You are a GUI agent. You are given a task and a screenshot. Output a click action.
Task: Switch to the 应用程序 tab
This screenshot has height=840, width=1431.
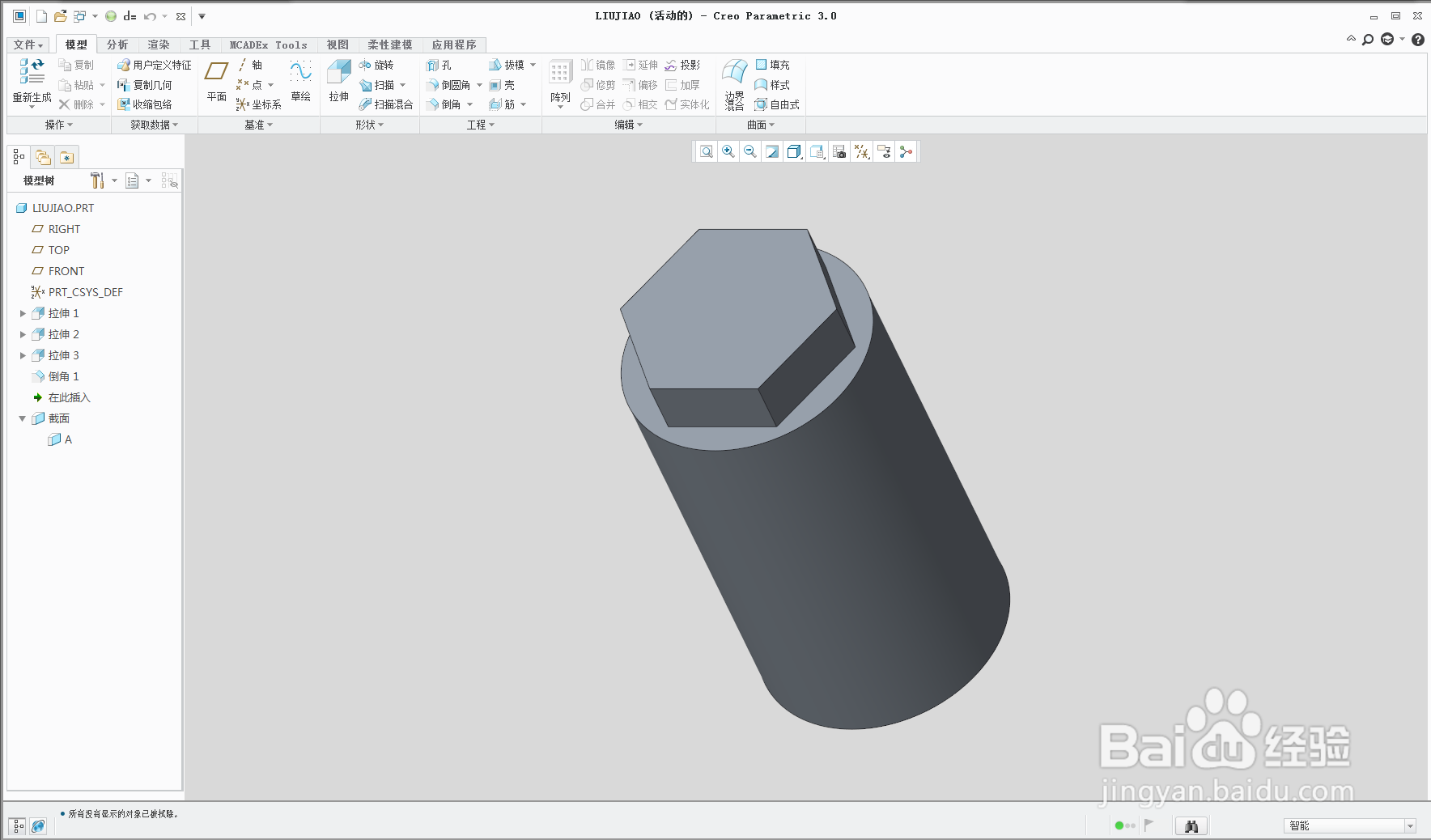pyautogui.click(x=454, y=45)
